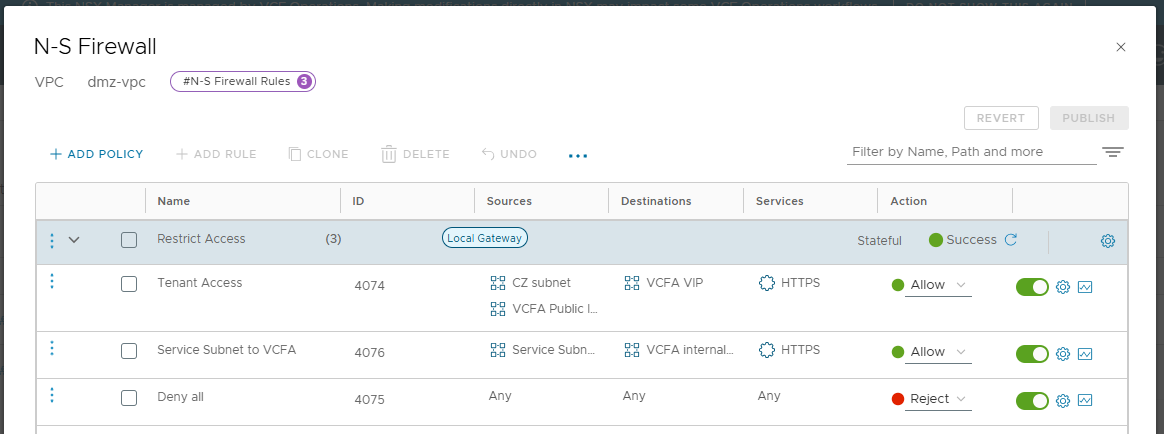The image size is (1164, 434).
Task: Click the Filter by Name search field
Action: tap(970, 152)
